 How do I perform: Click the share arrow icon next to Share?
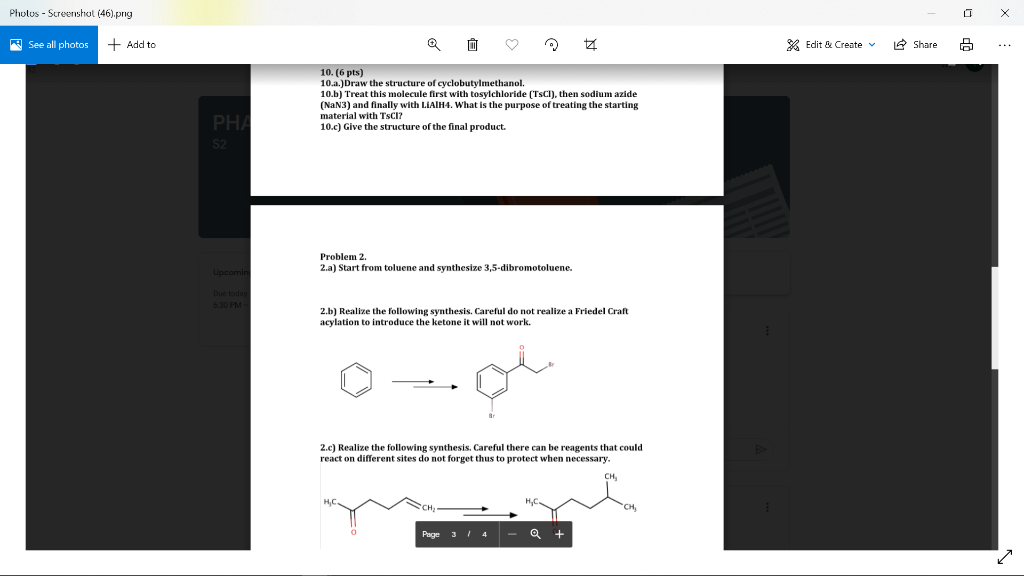point(898,44)
